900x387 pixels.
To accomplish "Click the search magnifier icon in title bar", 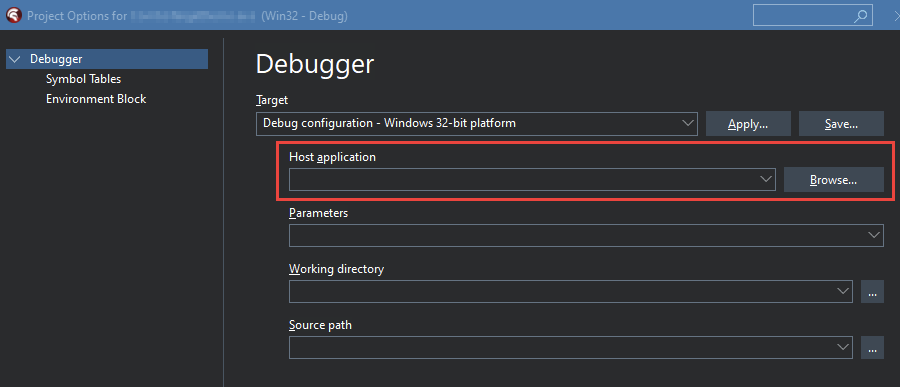I will click(x=860, y=16).
